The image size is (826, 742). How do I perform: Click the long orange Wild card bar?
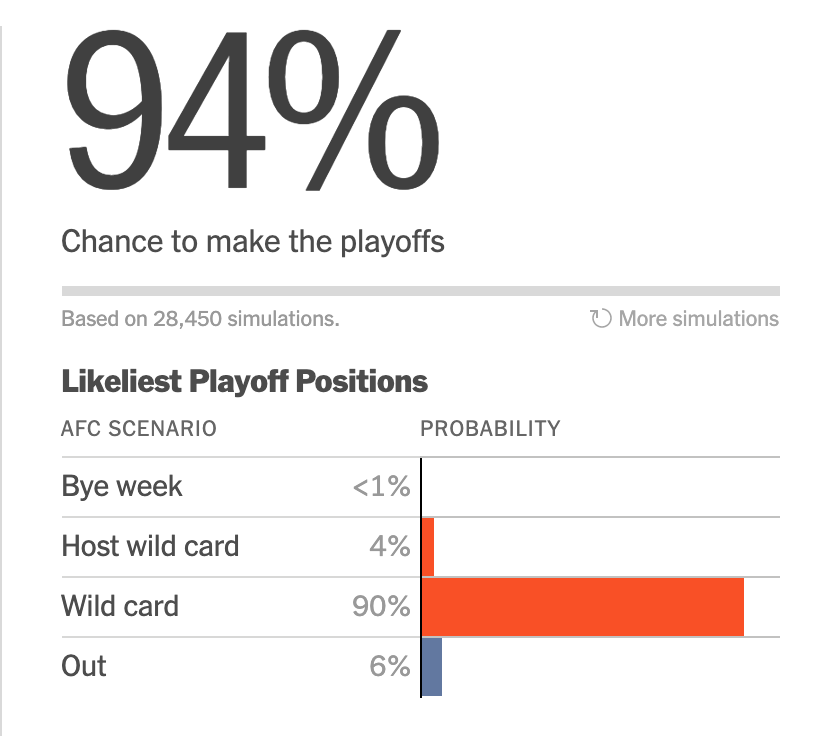coord(583,606)
